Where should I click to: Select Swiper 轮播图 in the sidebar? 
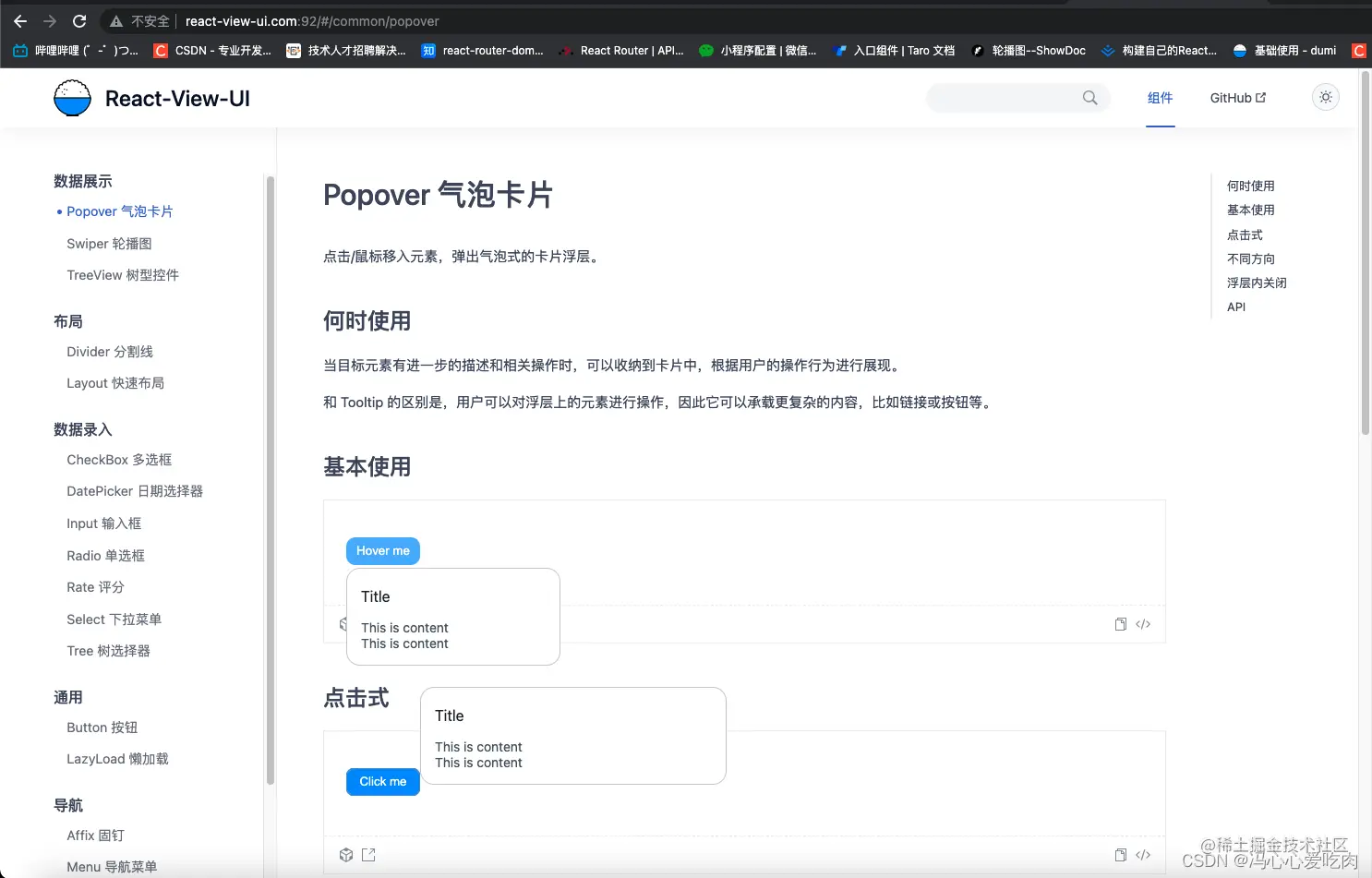pyautogui.click(x=108, y=243)
